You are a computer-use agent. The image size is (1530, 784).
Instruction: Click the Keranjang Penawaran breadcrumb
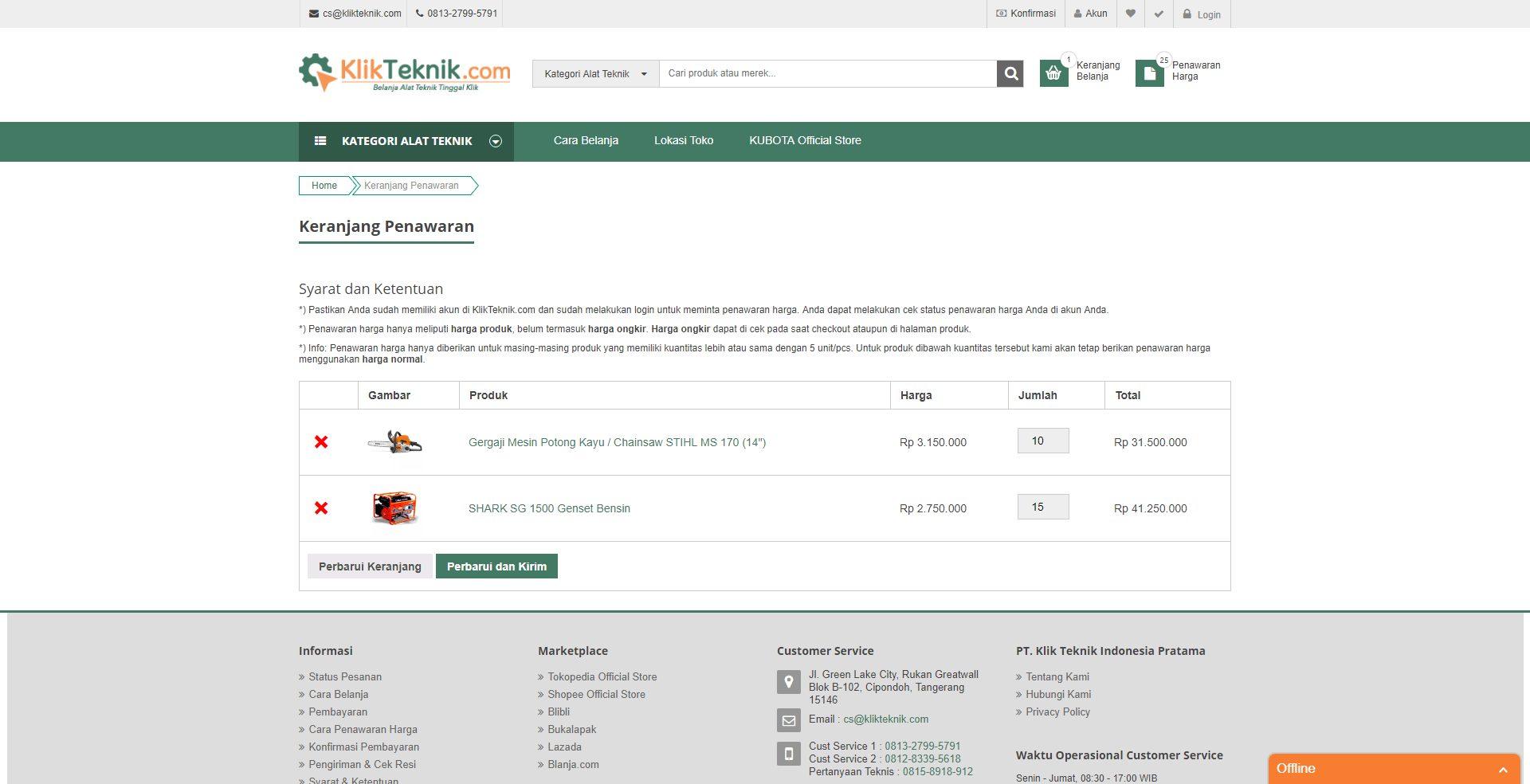click(411, 186)
